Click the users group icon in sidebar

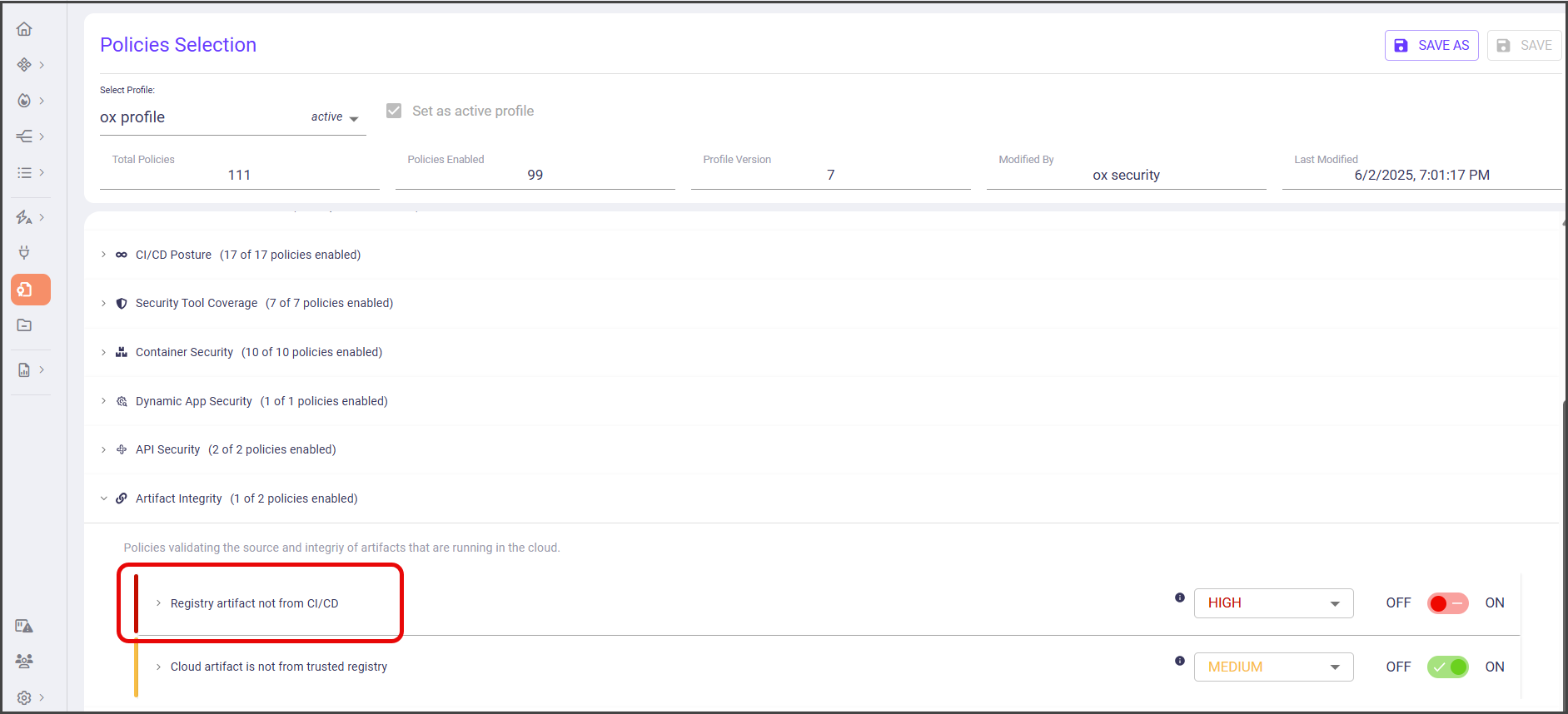click(24, 661)
